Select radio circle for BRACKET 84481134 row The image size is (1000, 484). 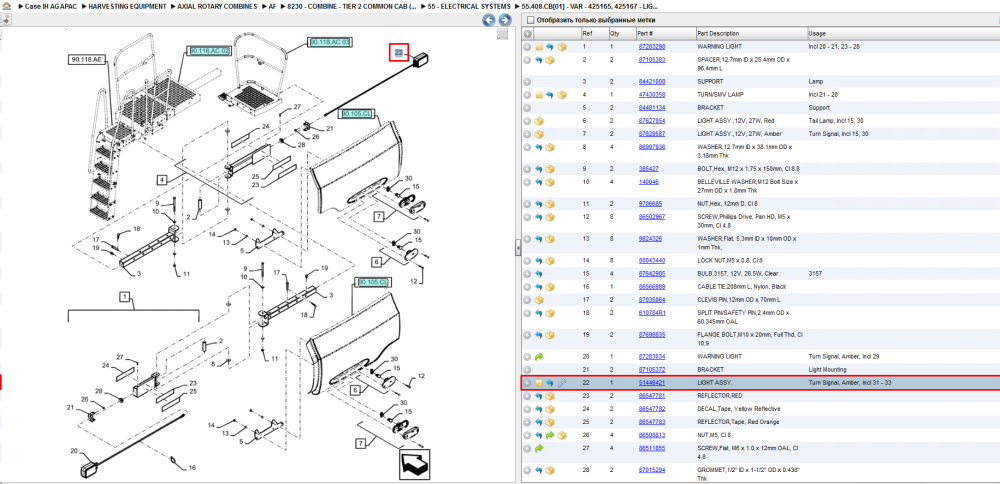pos(527,108)
